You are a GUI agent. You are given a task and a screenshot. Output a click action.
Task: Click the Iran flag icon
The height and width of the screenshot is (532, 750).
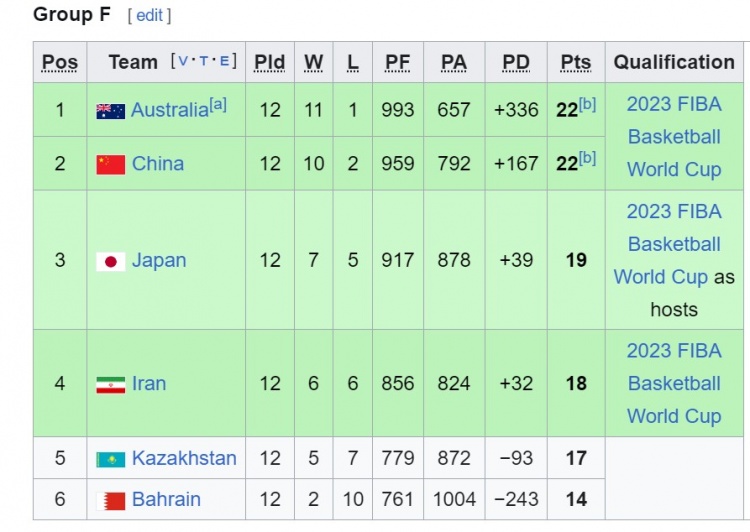(x=110, y=384)
